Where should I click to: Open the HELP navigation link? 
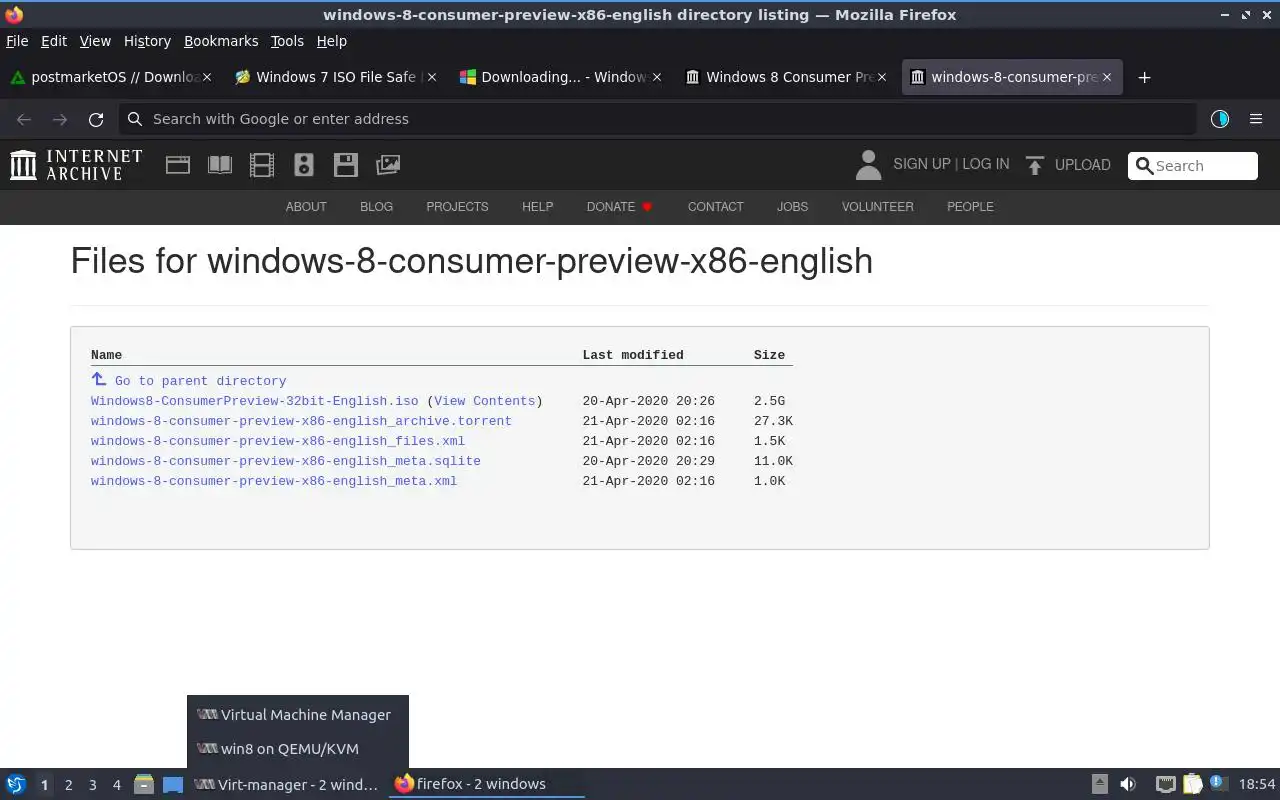[537, 207]
